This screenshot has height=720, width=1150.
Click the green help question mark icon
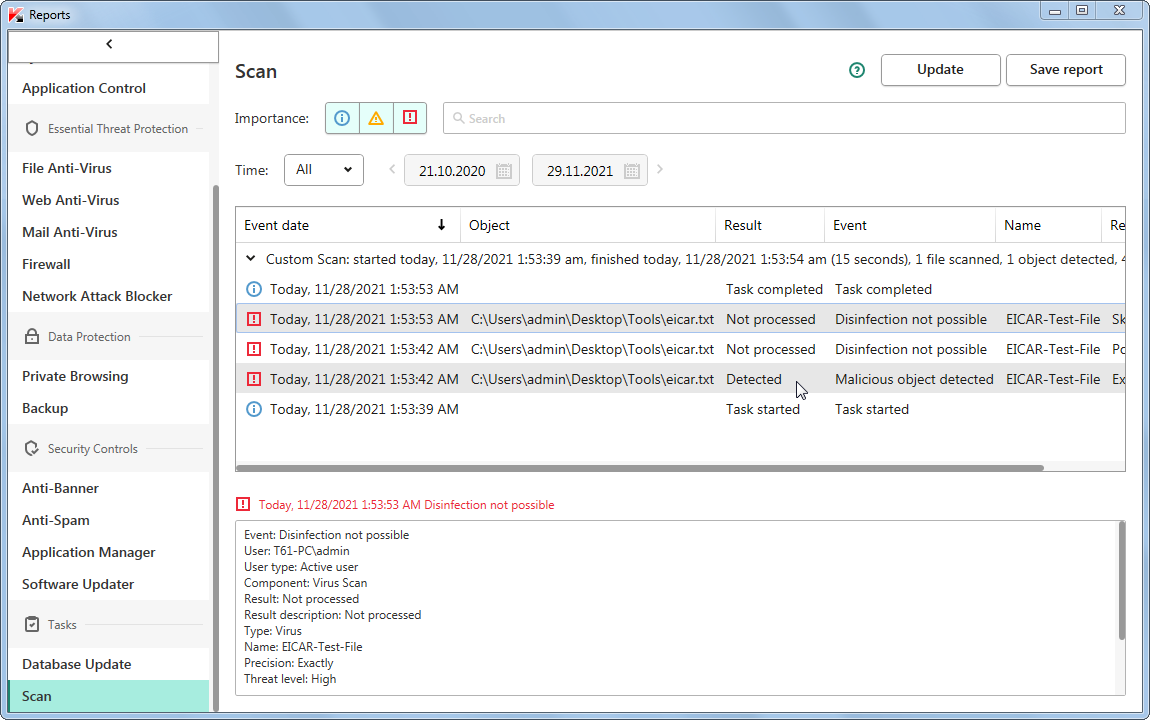click(856, 70)
